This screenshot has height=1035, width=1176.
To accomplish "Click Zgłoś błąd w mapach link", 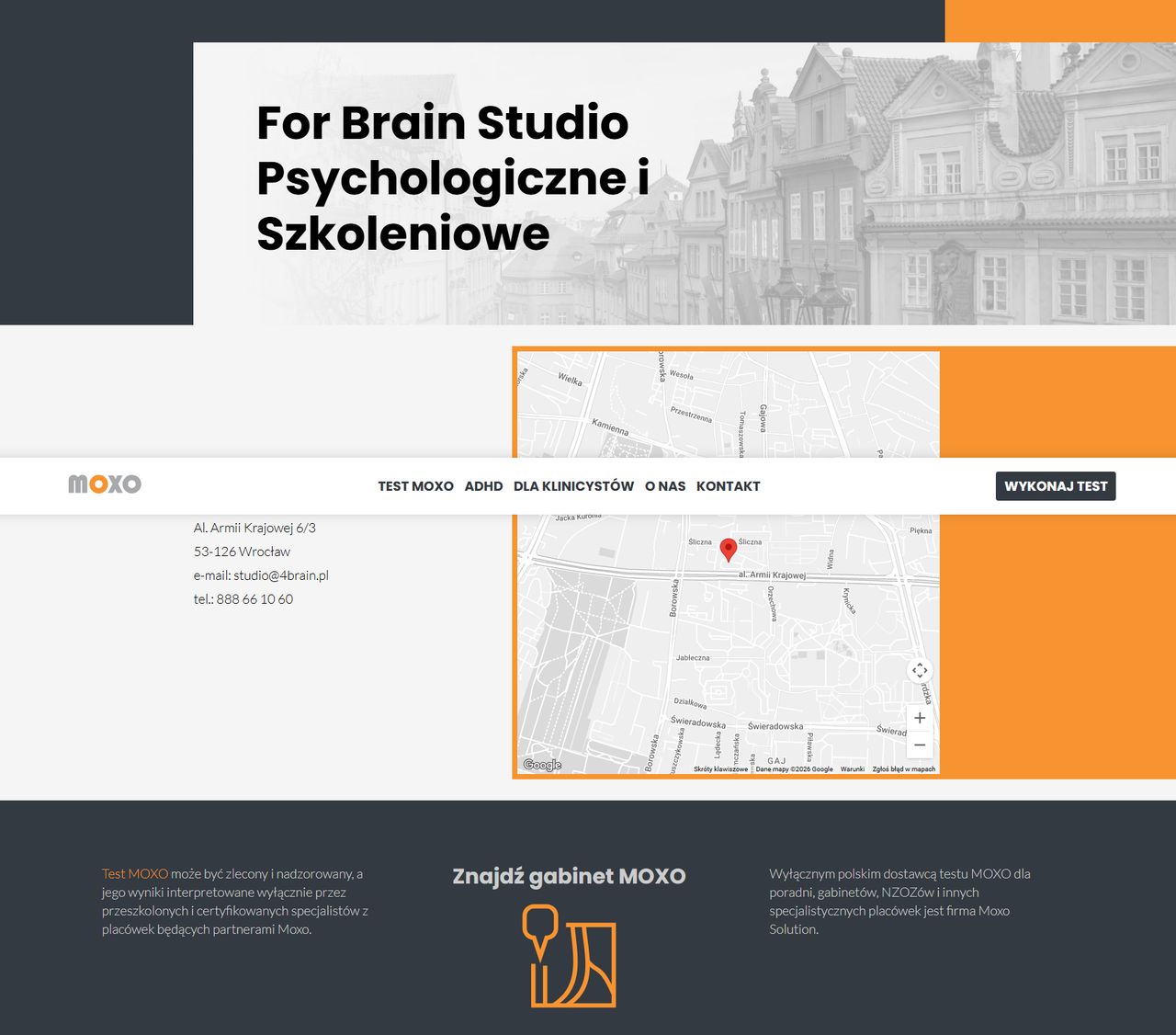I will (904, 769).
